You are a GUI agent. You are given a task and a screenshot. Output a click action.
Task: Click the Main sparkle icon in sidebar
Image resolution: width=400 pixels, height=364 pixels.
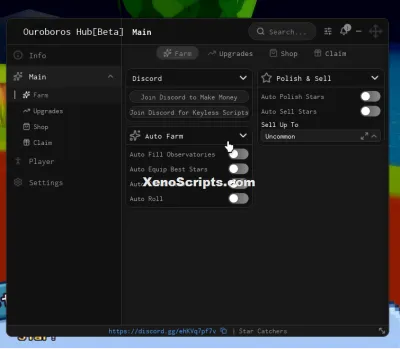[x=18, y=77]
